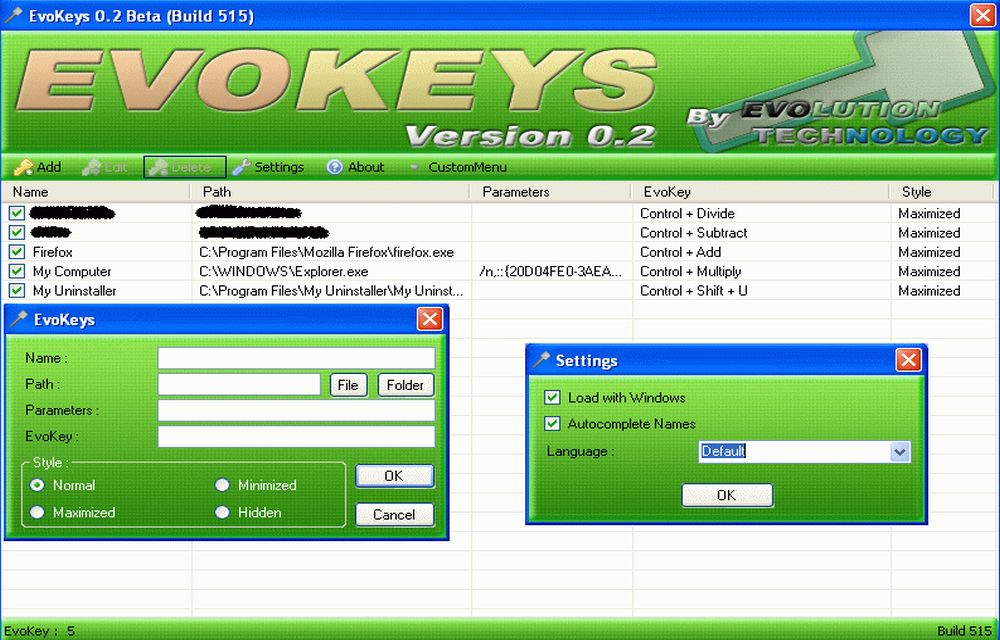The image size is (1000, 640).
Task: Click the My Uninstaller program path cell
Action: (x=331, y=291)
